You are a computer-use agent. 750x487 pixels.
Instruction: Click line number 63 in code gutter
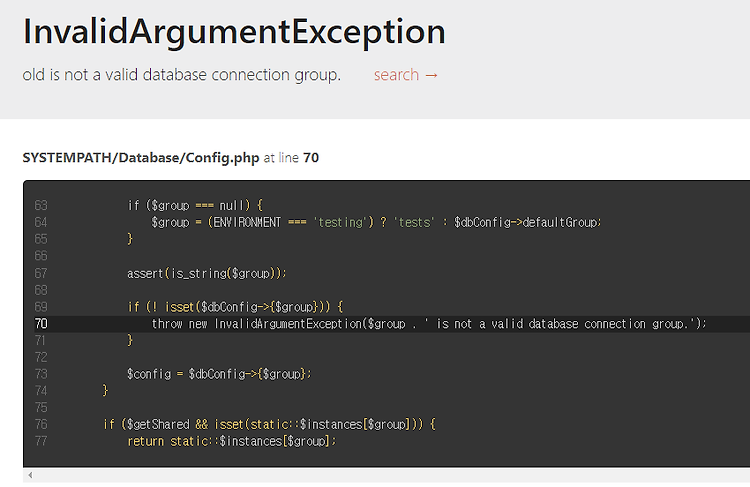tap(41, 206)
